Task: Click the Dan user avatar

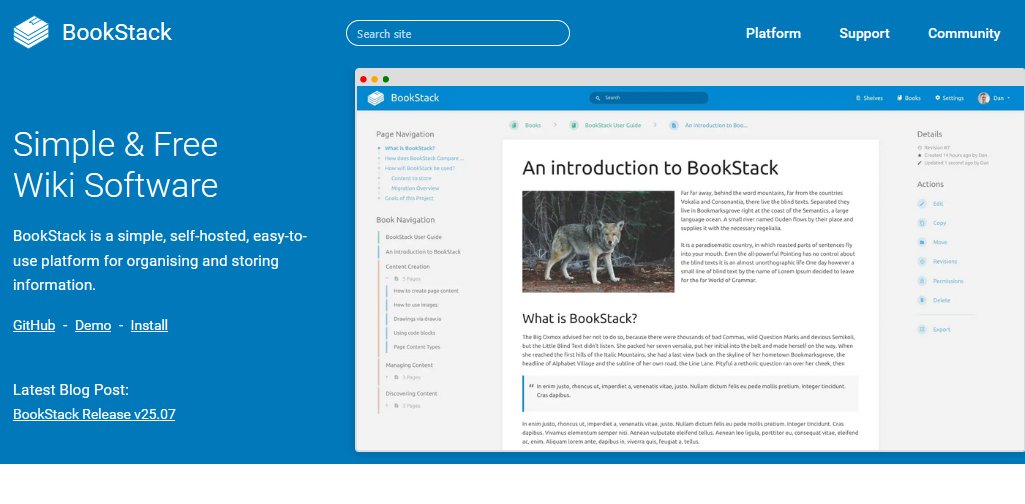Action: point(983,98)
